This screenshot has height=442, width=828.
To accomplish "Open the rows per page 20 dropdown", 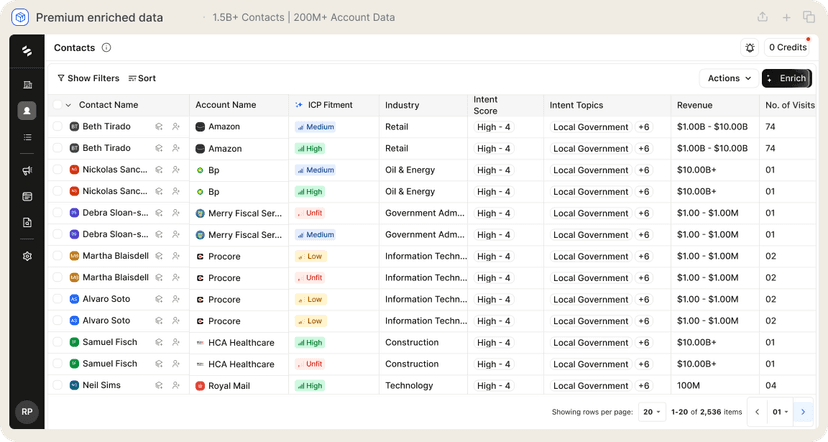I will (x=652, y=412).
